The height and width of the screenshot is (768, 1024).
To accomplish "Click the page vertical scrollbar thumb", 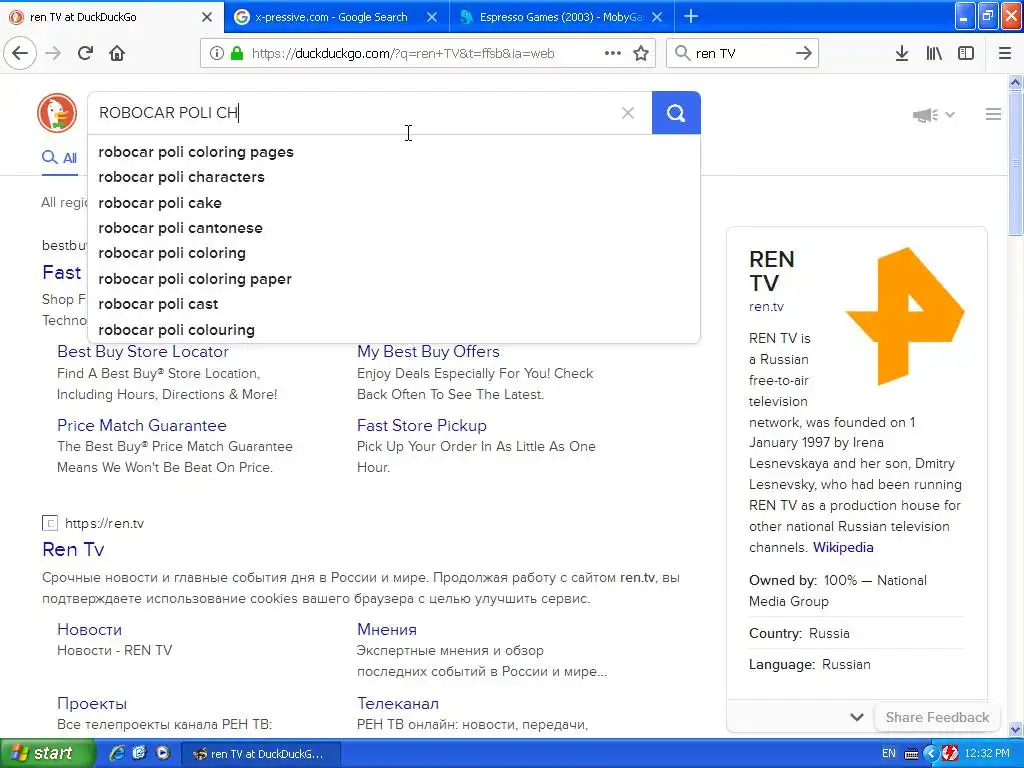I will pyautogui.click(x=1016, y=163).
